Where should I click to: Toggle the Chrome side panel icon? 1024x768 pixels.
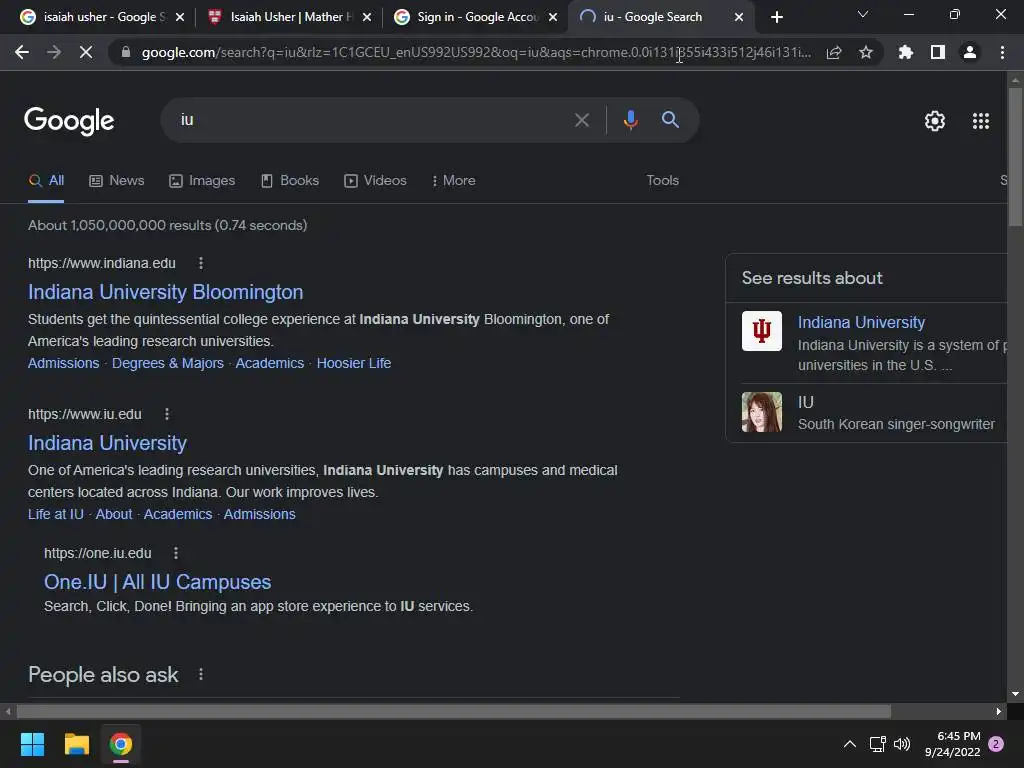tap(938, 52)
